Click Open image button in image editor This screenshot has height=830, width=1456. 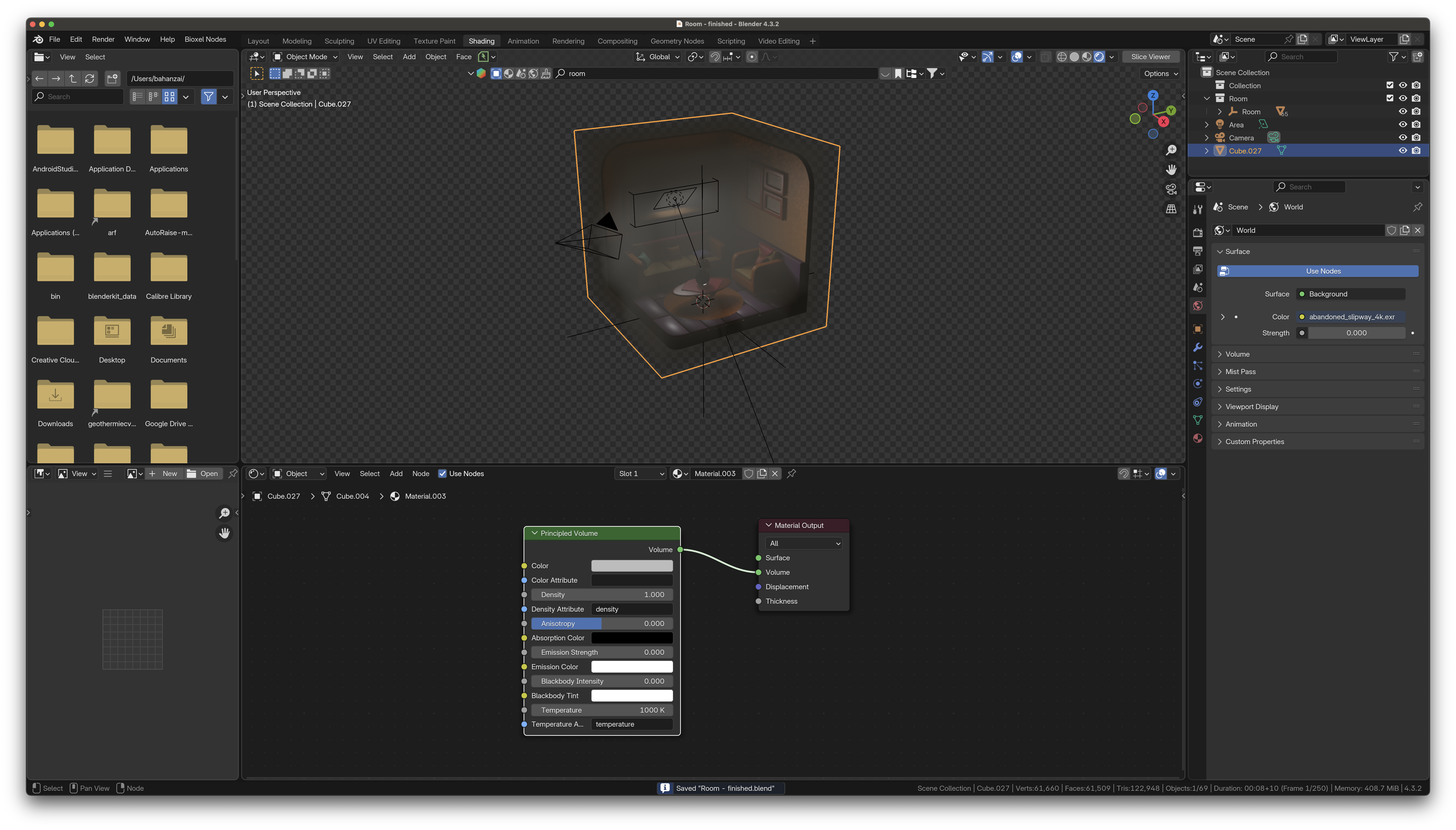pyautogui.click(x=203, y=474)
